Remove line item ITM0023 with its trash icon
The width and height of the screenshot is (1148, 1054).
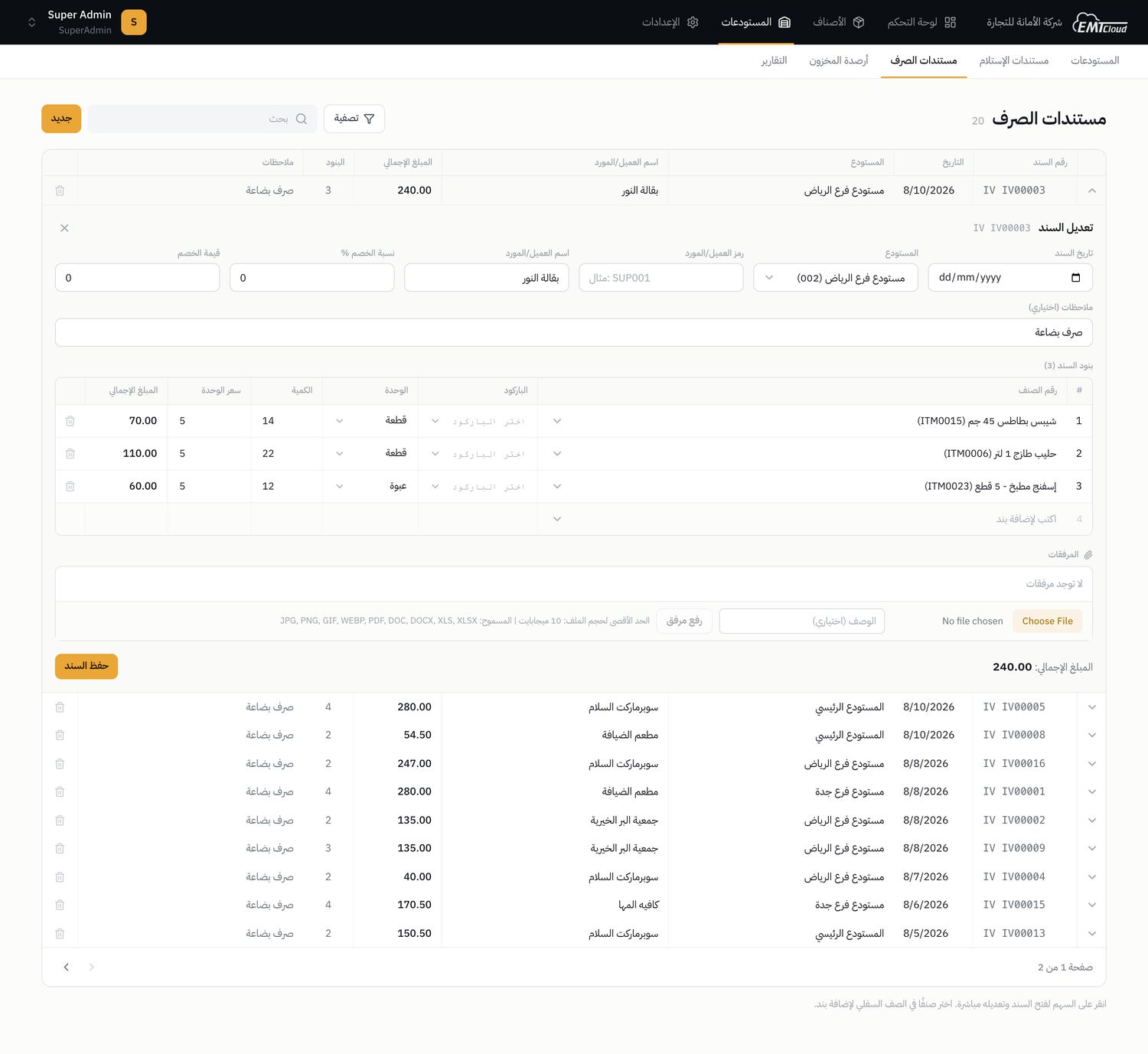point(70,486)
